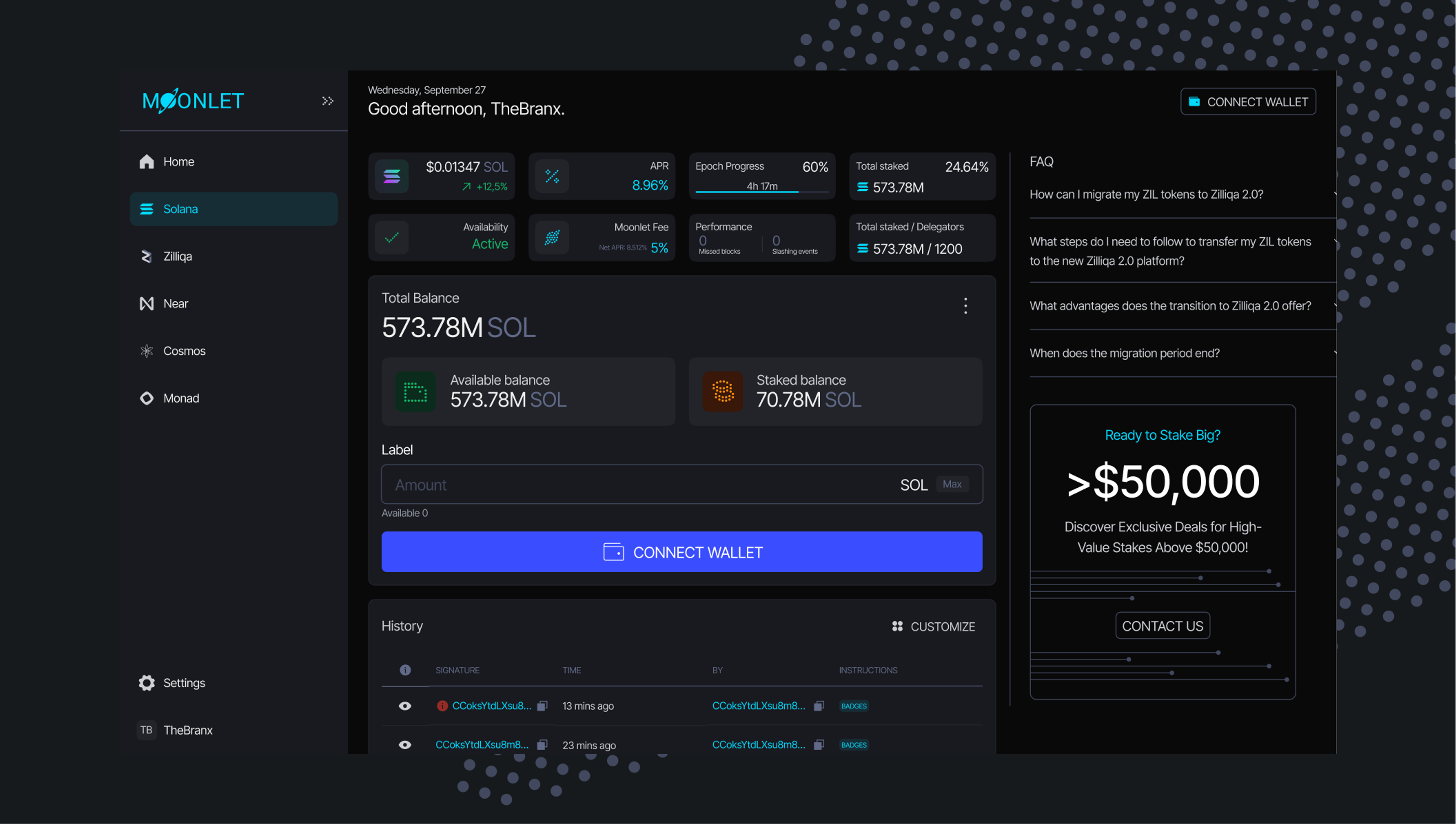
Task: Click the 'Wednesday, September 27' date
Action: (x=427, y=90)
